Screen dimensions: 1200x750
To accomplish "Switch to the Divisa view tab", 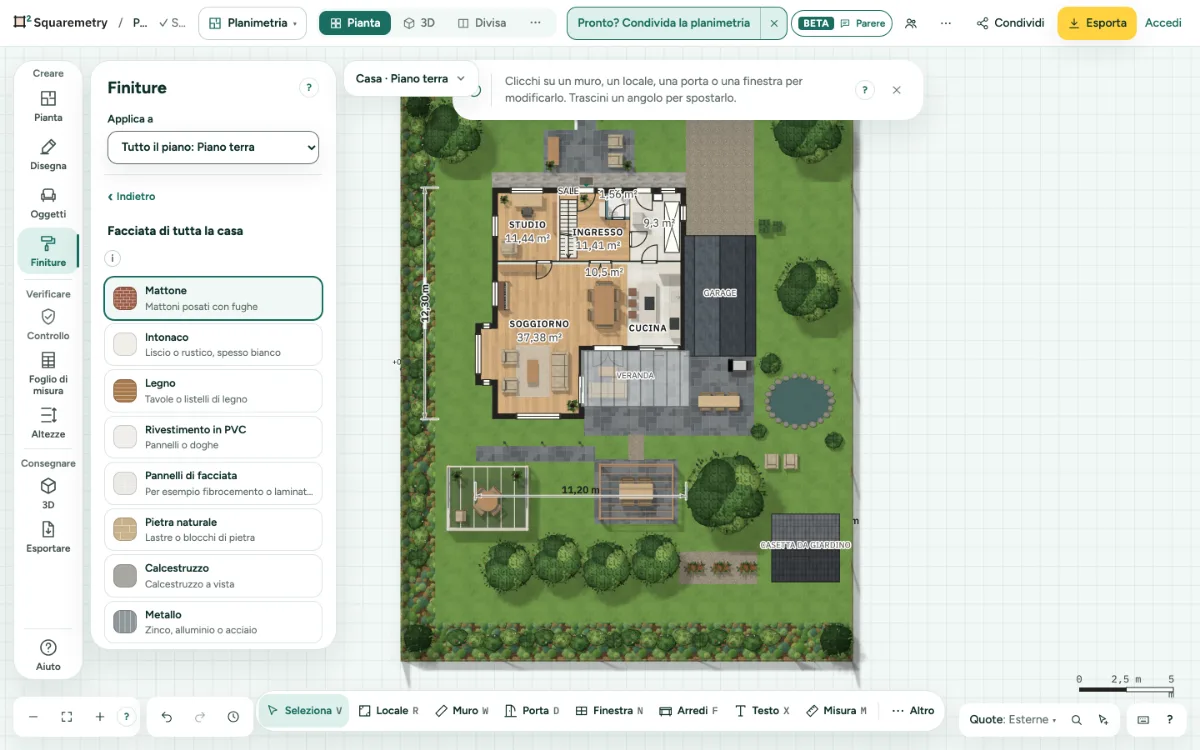I will point(482,23).
